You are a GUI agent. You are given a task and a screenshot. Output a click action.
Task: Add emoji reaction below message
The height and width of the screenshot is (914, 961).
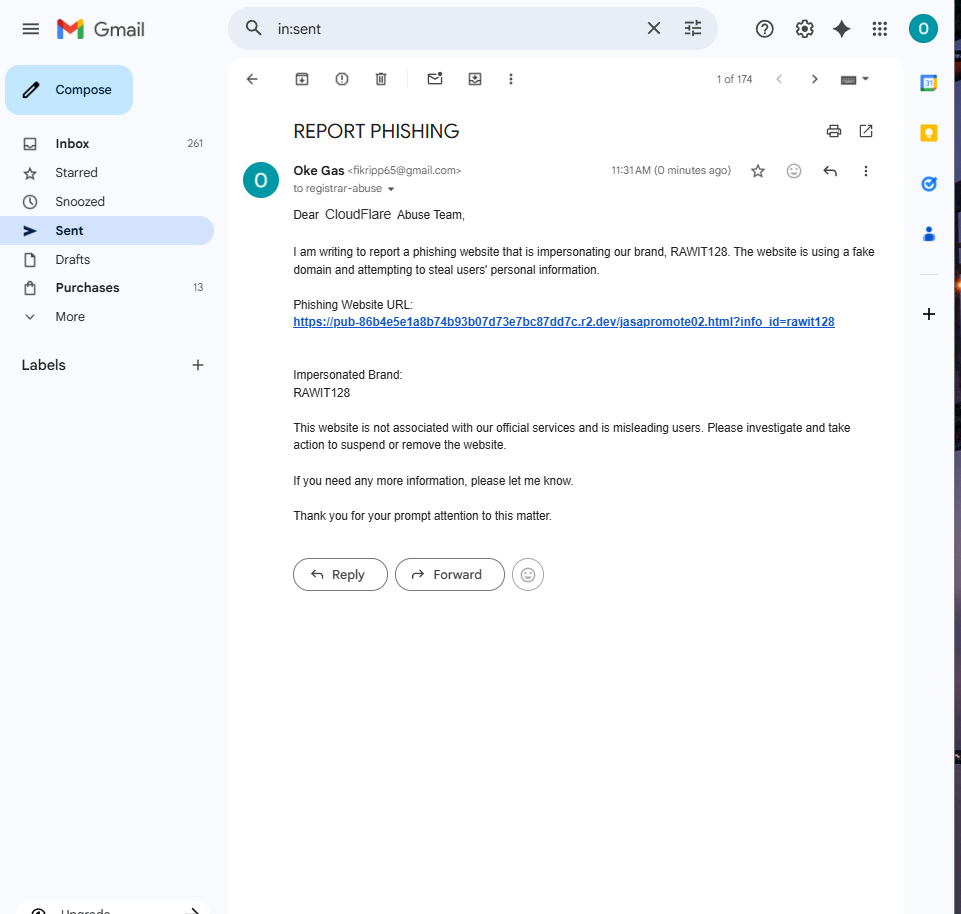tap(528, 574)
